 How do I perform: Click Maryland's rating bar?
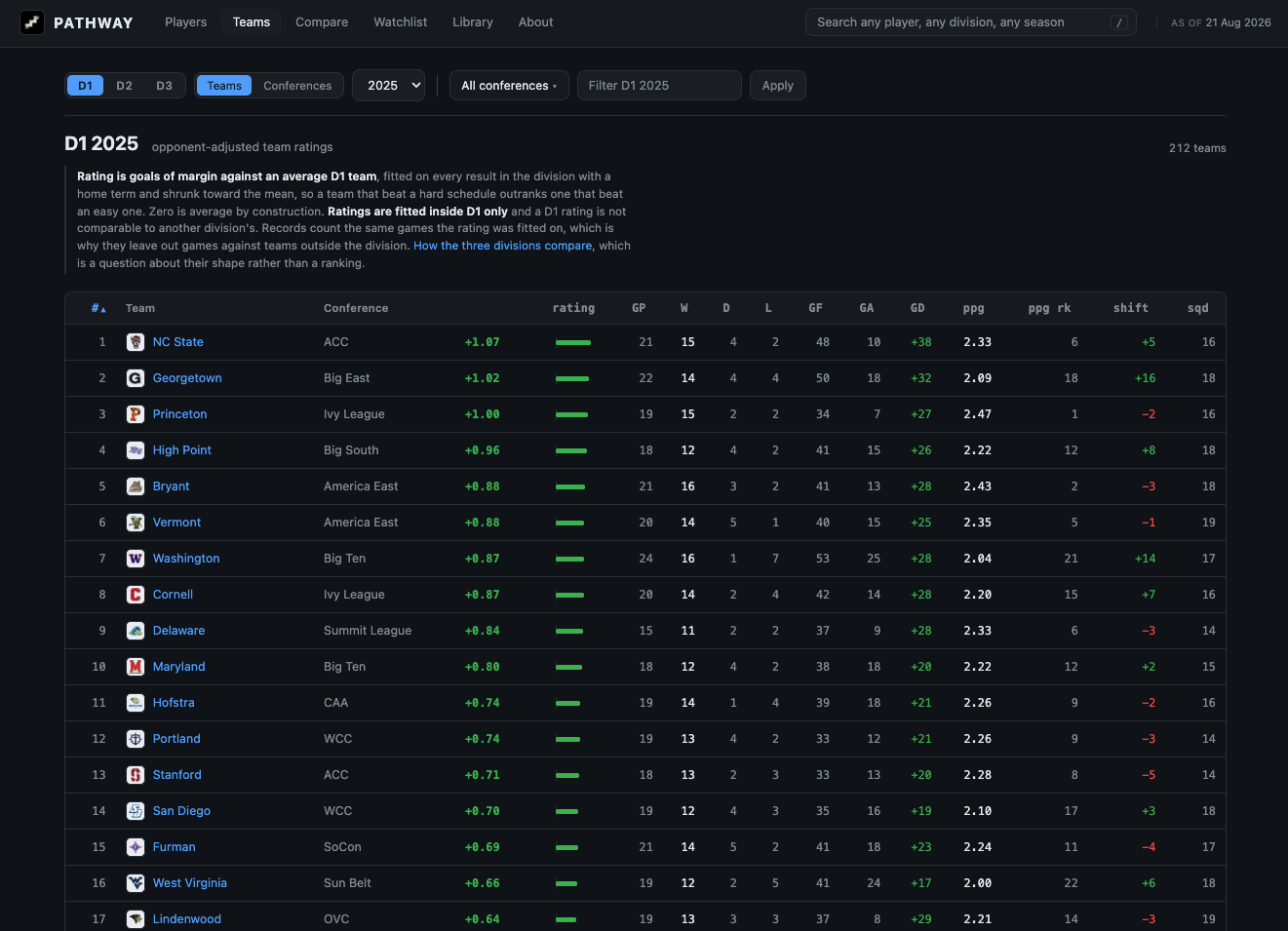pos(568,668)
